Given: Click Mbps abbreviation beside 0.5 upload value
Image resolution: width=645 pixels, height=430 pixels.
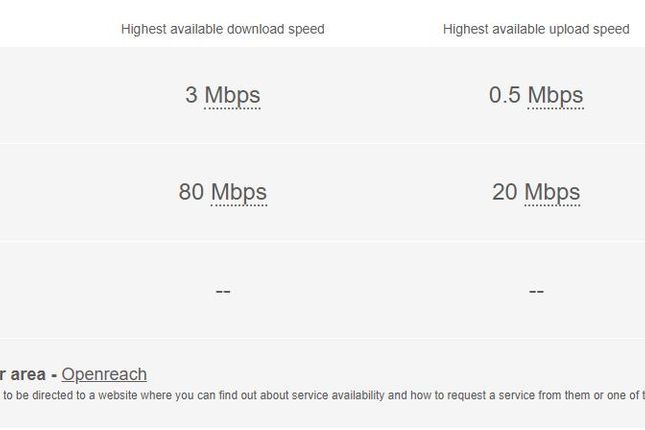Looking at the screenshot, I should pos(555,95).
